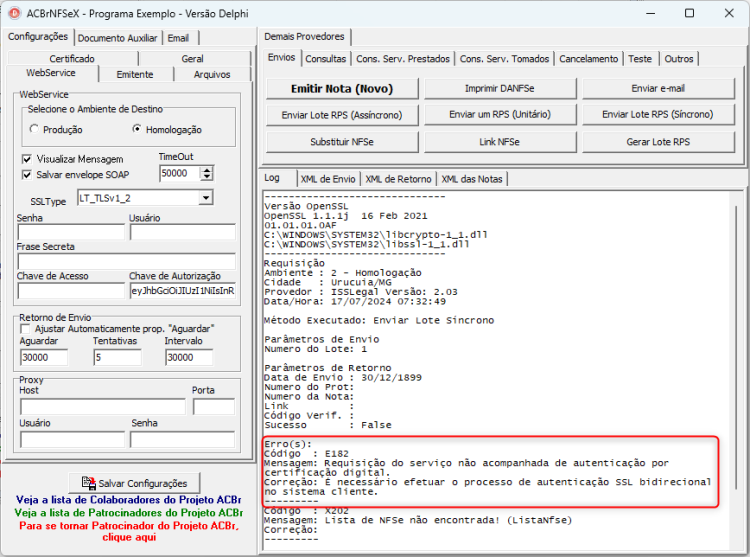The width and height of the screenshot is (750, 557).
Task: Click the 'Código : E182' log line
Action: [306, 454]
